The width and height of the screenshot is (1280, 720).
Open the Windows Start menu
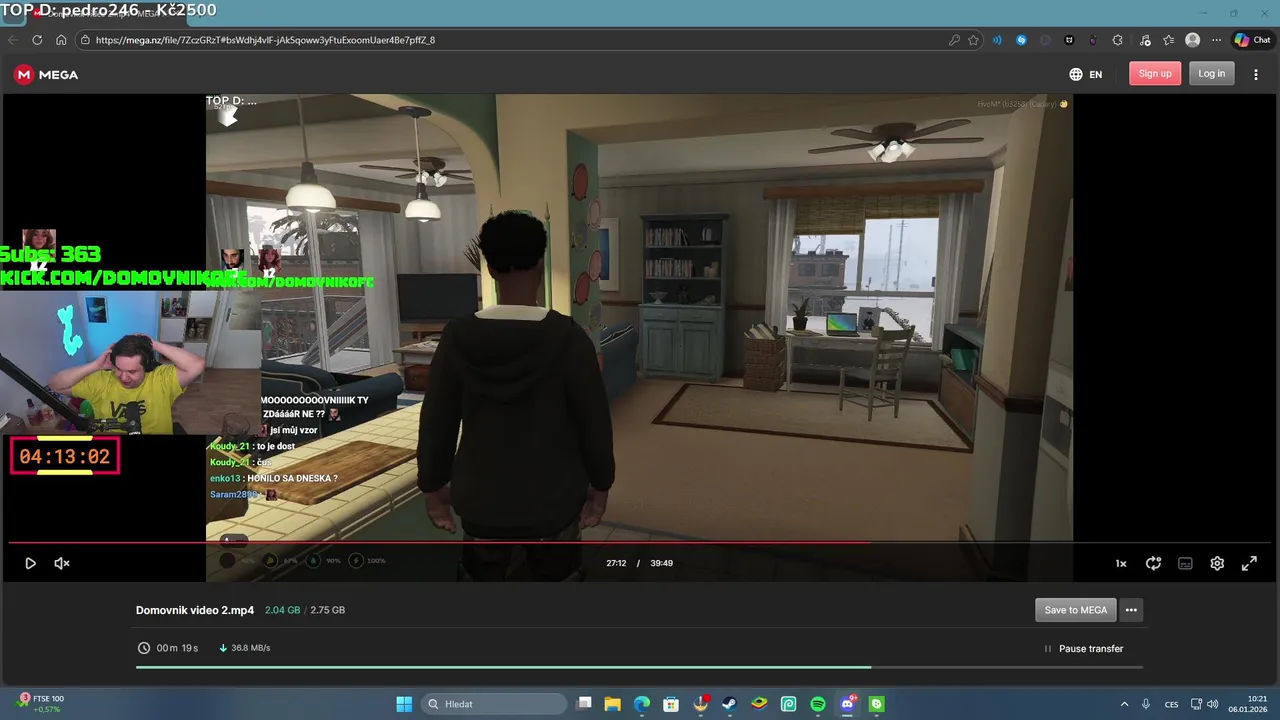pyautogui.click(x=404, y=704)
